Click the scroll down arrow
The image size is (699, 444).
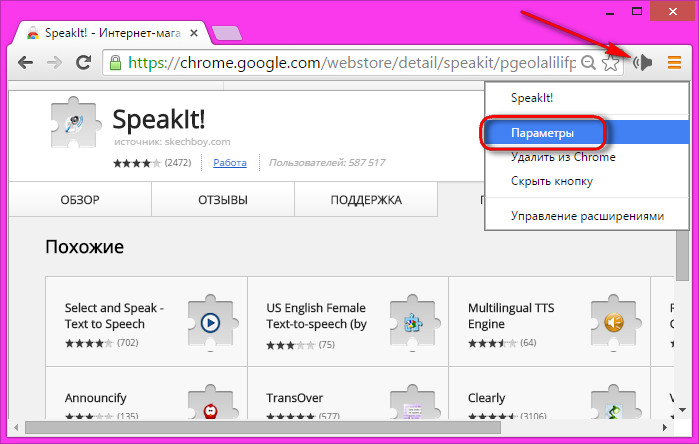click(682, 410)
